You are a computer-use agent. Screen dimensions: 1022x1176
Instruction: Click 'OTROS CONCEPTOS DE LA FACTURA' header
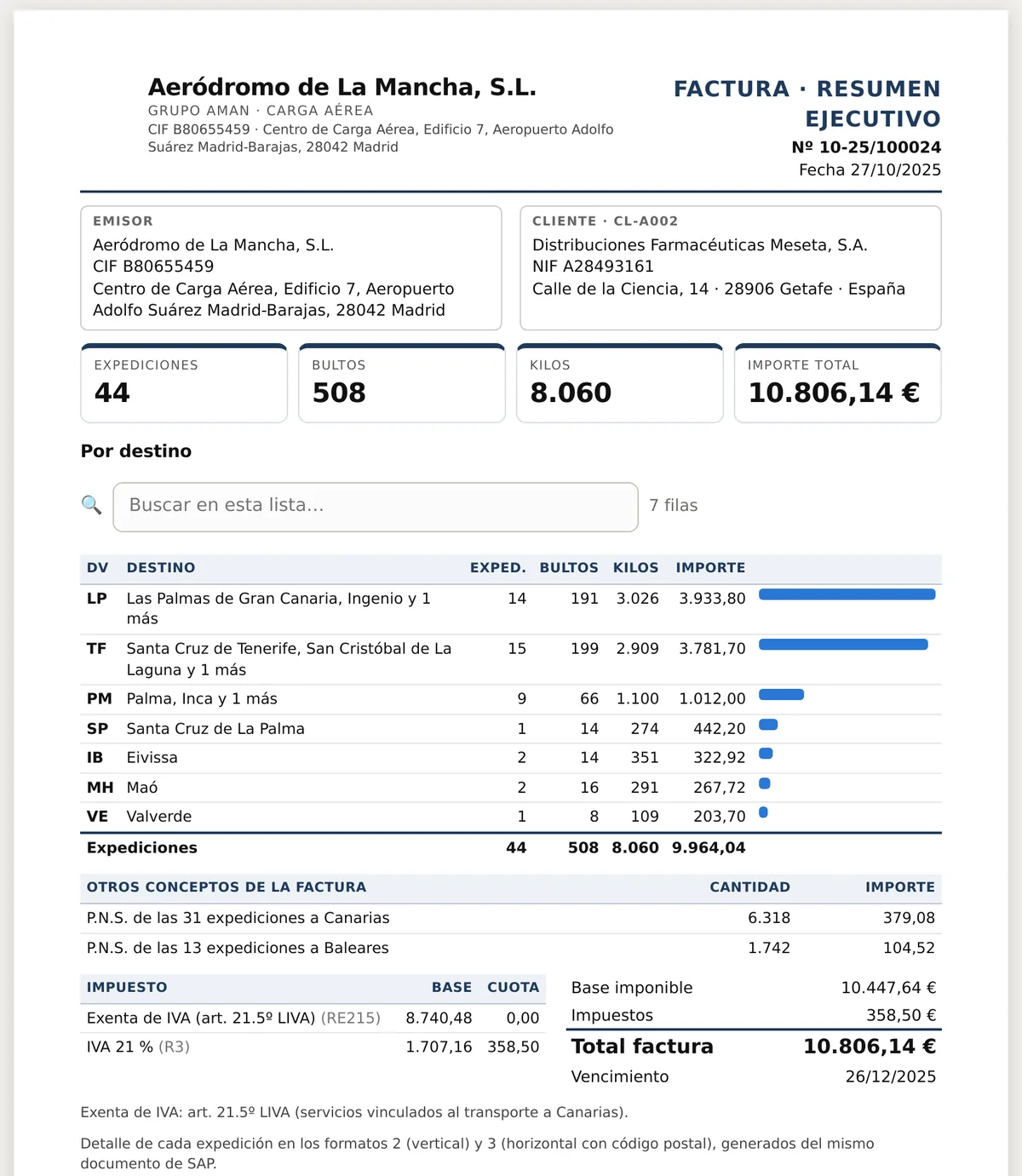click(227, 887)
